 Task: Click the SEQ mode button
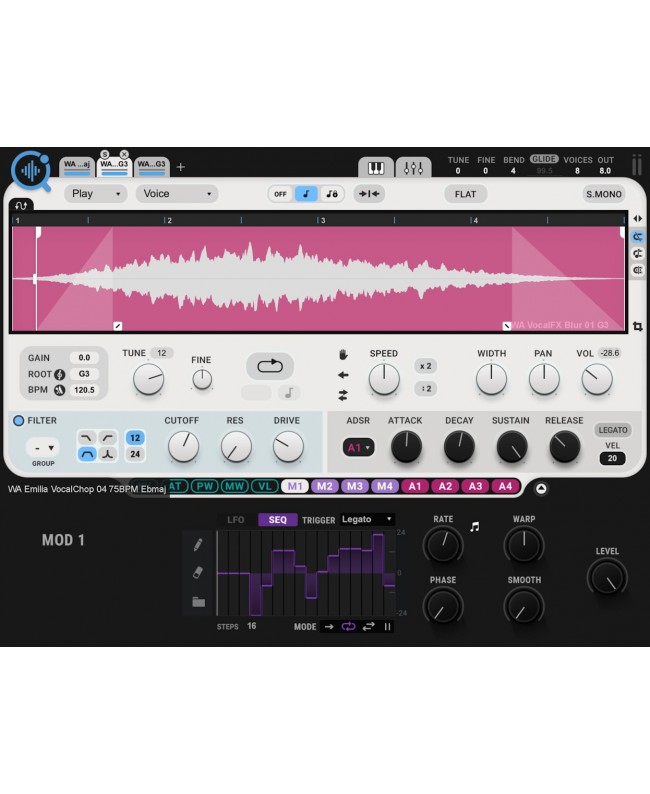(x=277, y=520)
